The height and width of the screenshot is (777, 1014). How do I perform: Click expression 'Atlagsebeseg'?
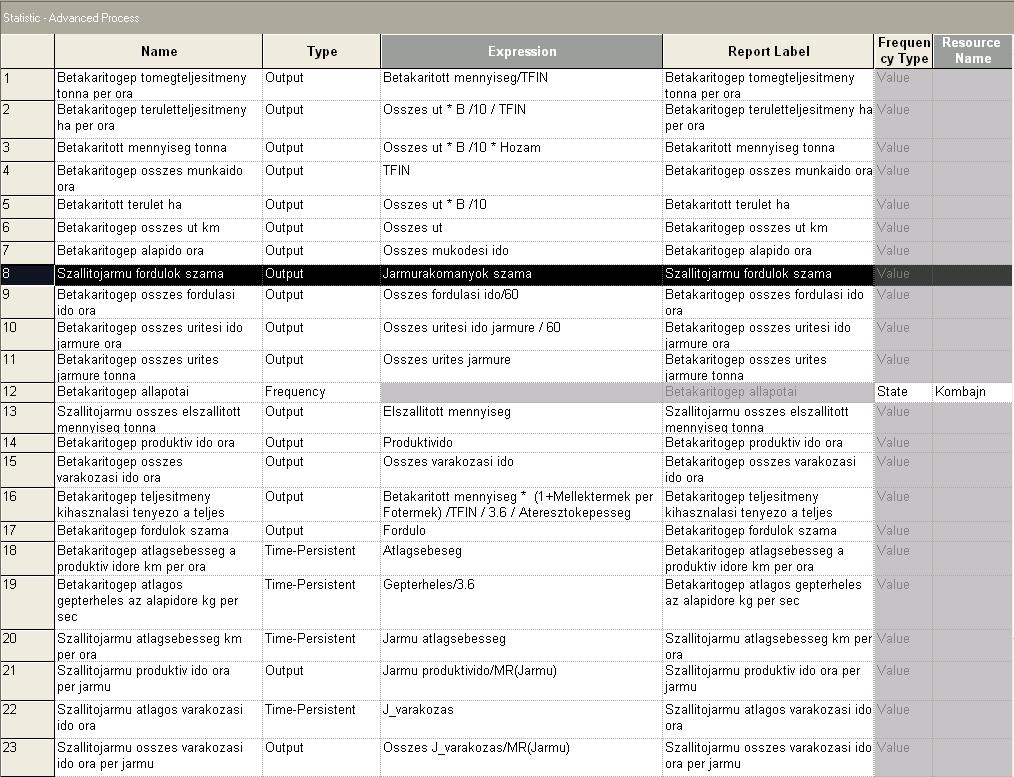click(x=521, y=559)
